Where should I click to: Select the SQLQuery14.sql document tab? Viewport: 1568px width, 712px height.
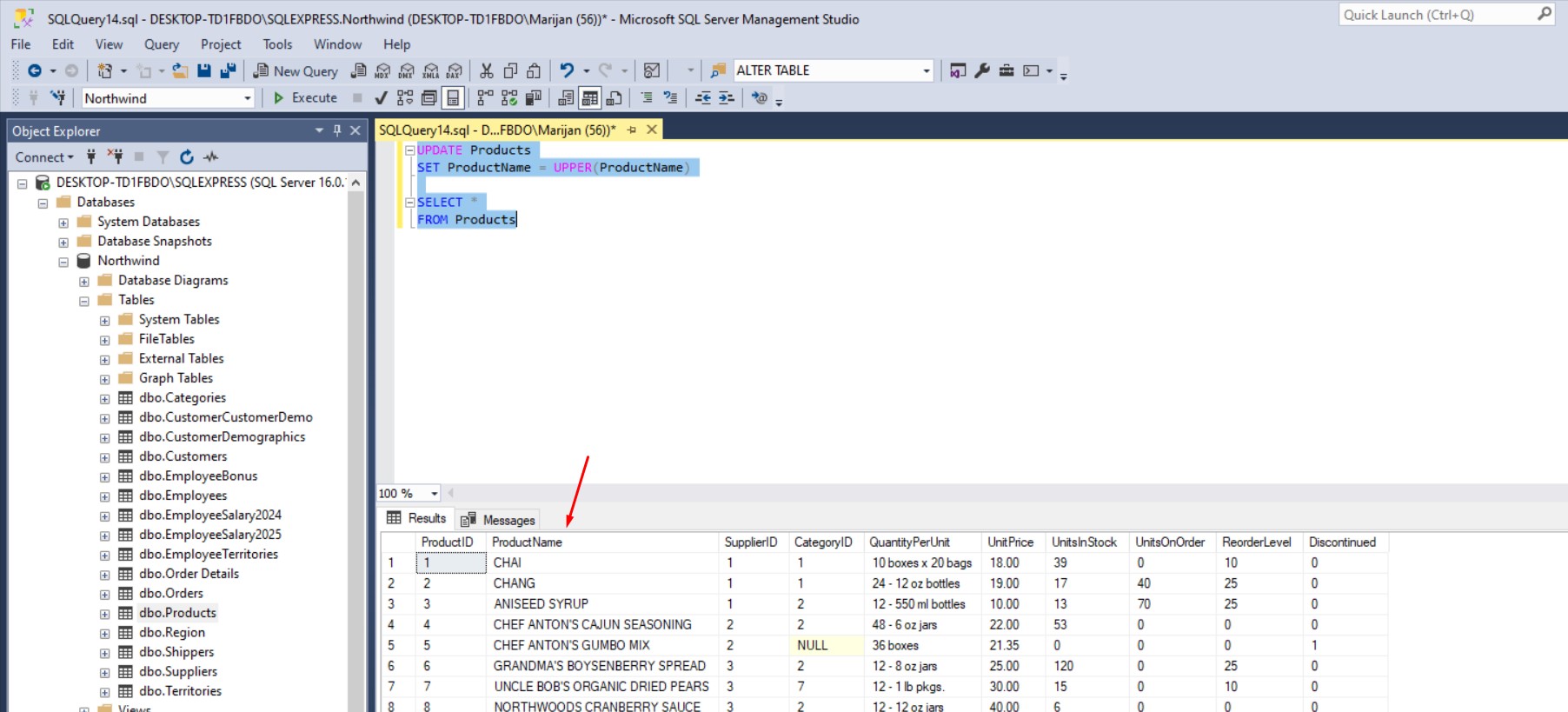tap(497, 130)
